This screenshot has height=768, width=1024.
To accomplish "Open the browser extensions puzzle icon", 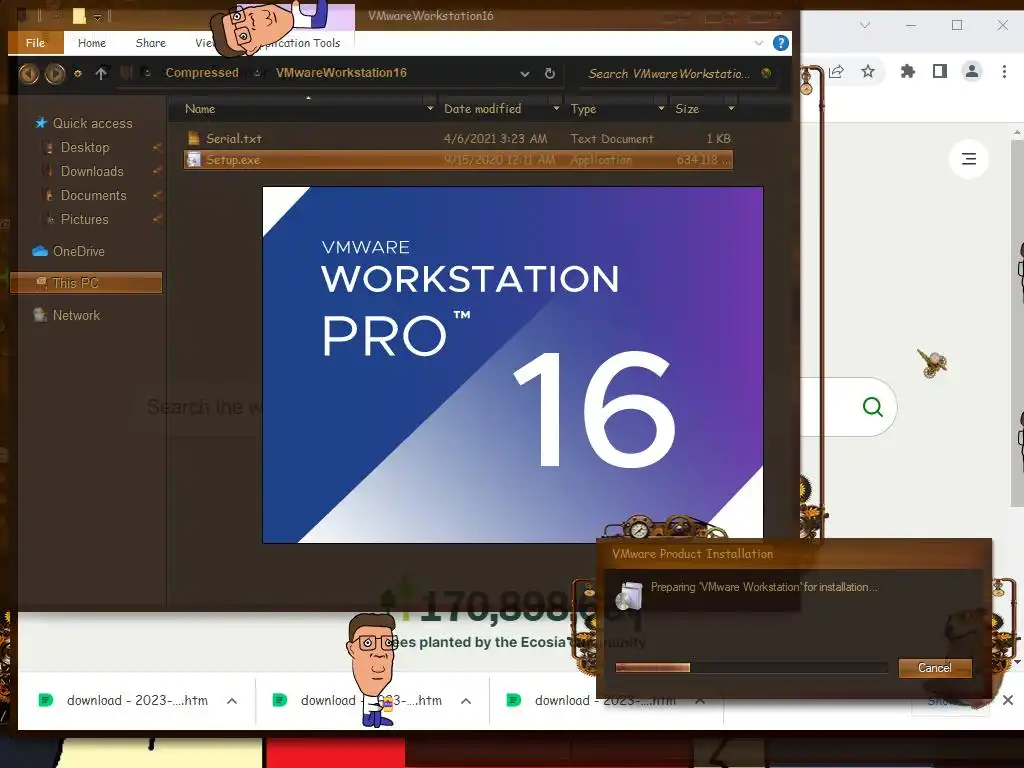I will pyautogui.click(x=907, y=71).
